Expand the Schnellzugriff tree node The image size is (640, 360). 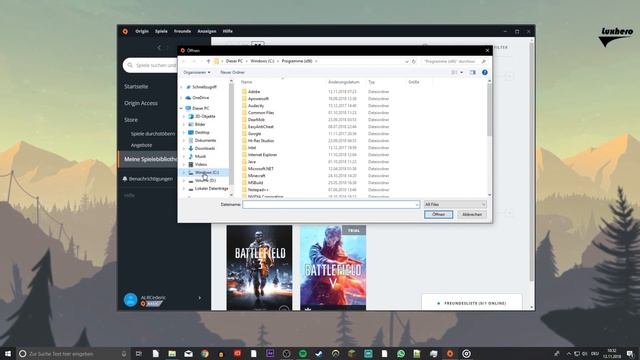pos(182,87)
